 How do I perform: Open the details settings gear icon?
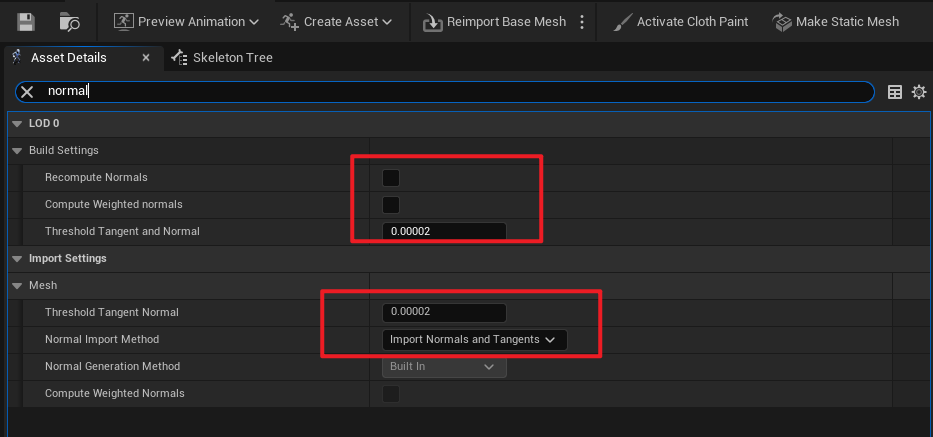(919, 91)
